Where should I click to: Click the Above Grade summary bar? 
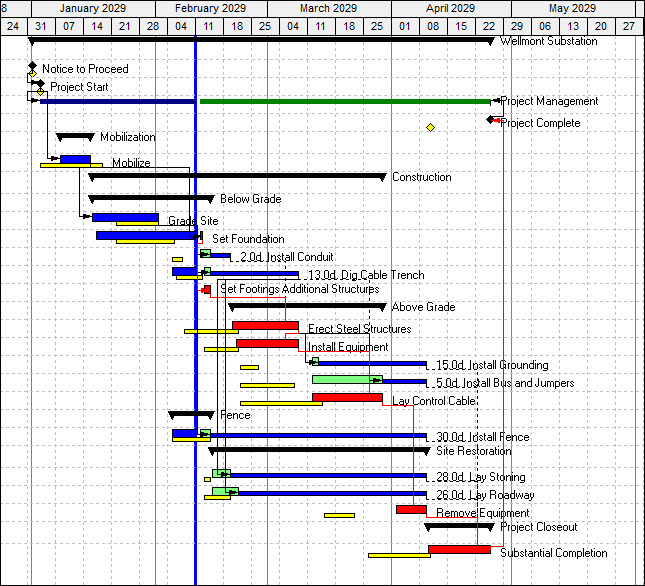pyautogui.click(x=306, y=306)
